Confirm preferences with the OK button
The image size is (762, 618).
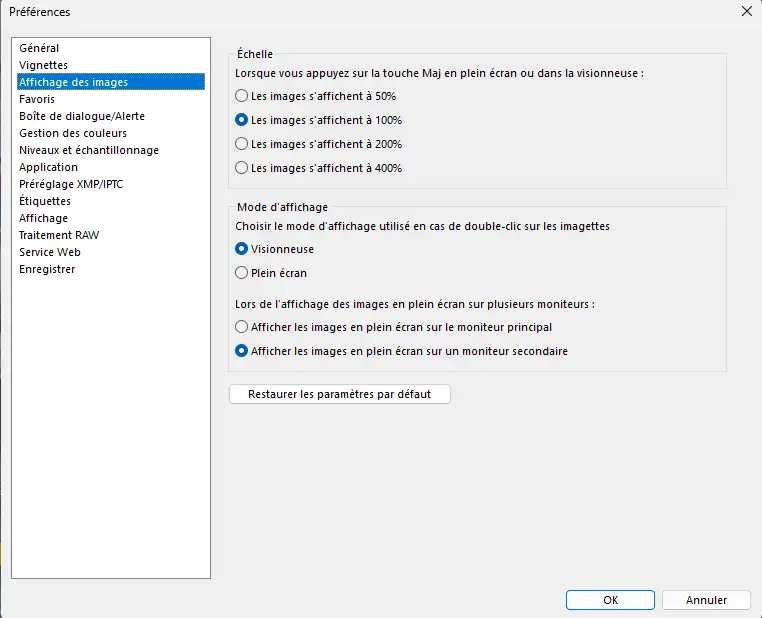click(x=610, y=600)
